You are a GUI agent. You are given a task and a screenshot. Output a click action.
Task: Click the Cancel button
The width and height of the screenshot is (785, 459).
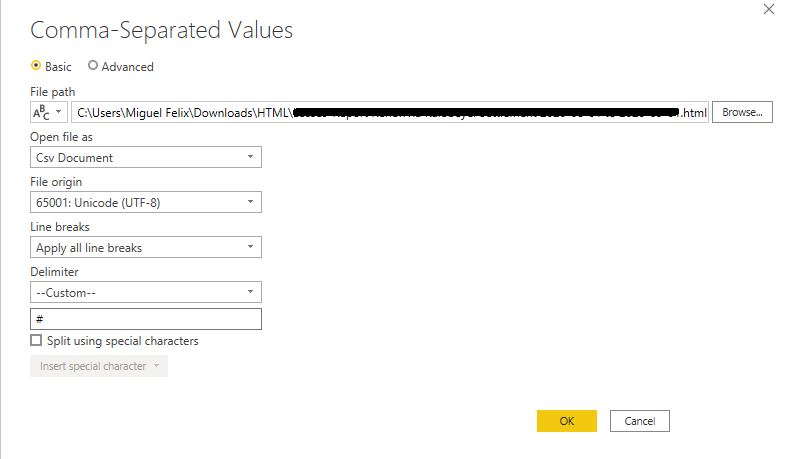click(639, 421)
